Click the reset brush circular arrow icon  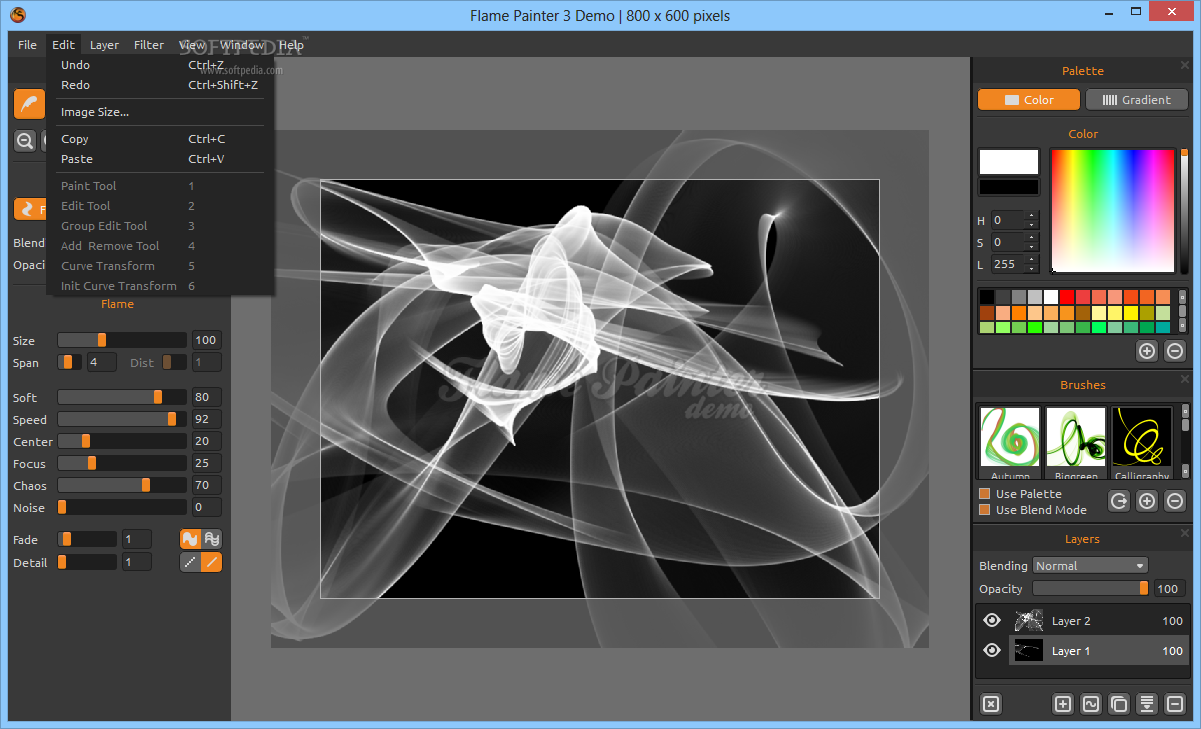(x=1119, y=501)
